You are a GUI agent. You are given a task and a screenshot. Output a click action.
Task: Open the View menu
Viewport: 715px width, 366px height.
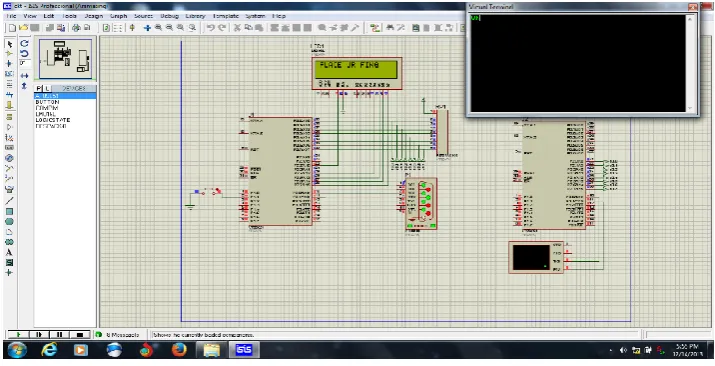pos(30,16)
